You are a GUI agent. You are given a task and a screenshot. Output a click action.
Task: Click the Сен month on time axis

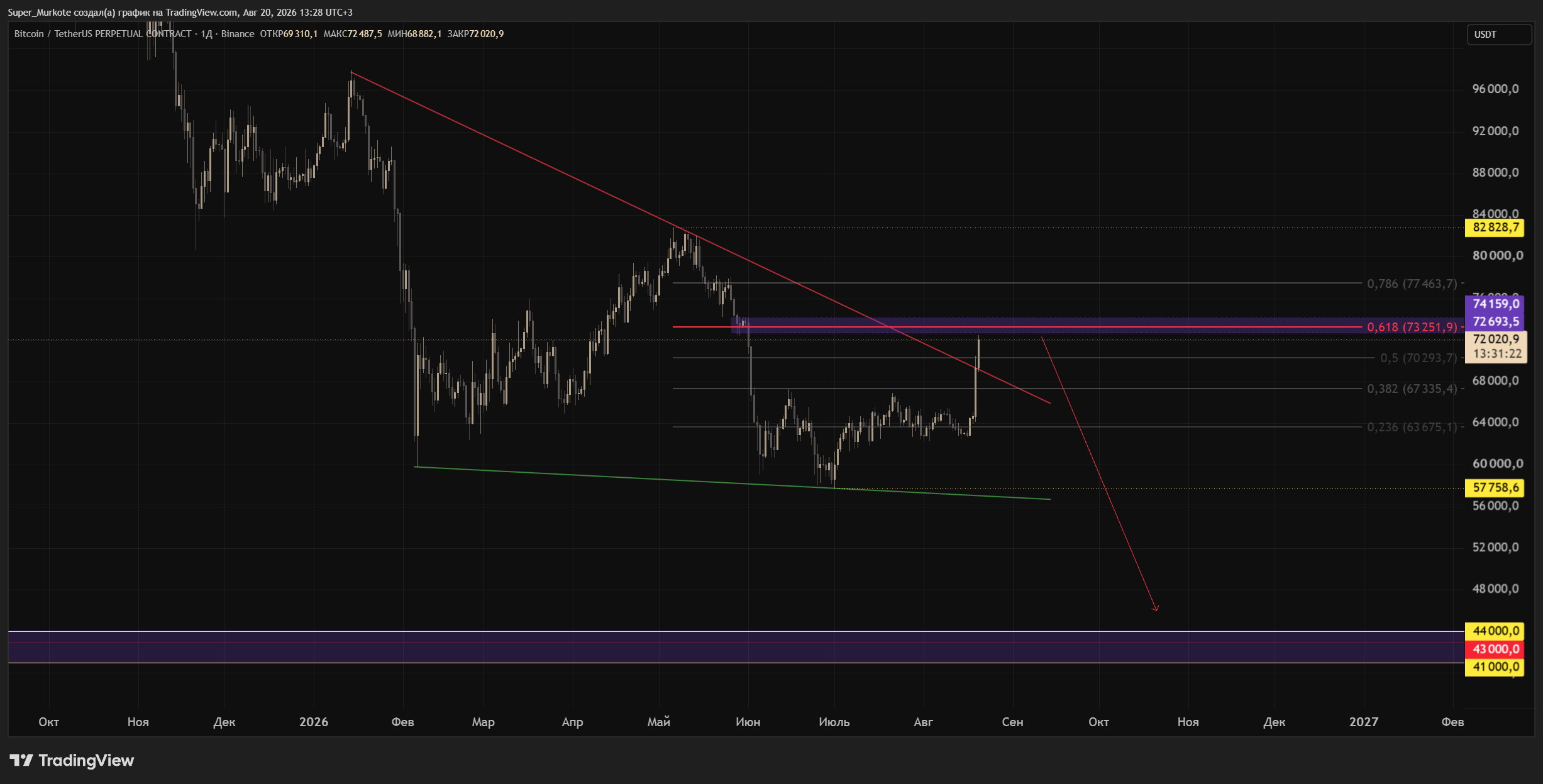(x=1012, y=722)
